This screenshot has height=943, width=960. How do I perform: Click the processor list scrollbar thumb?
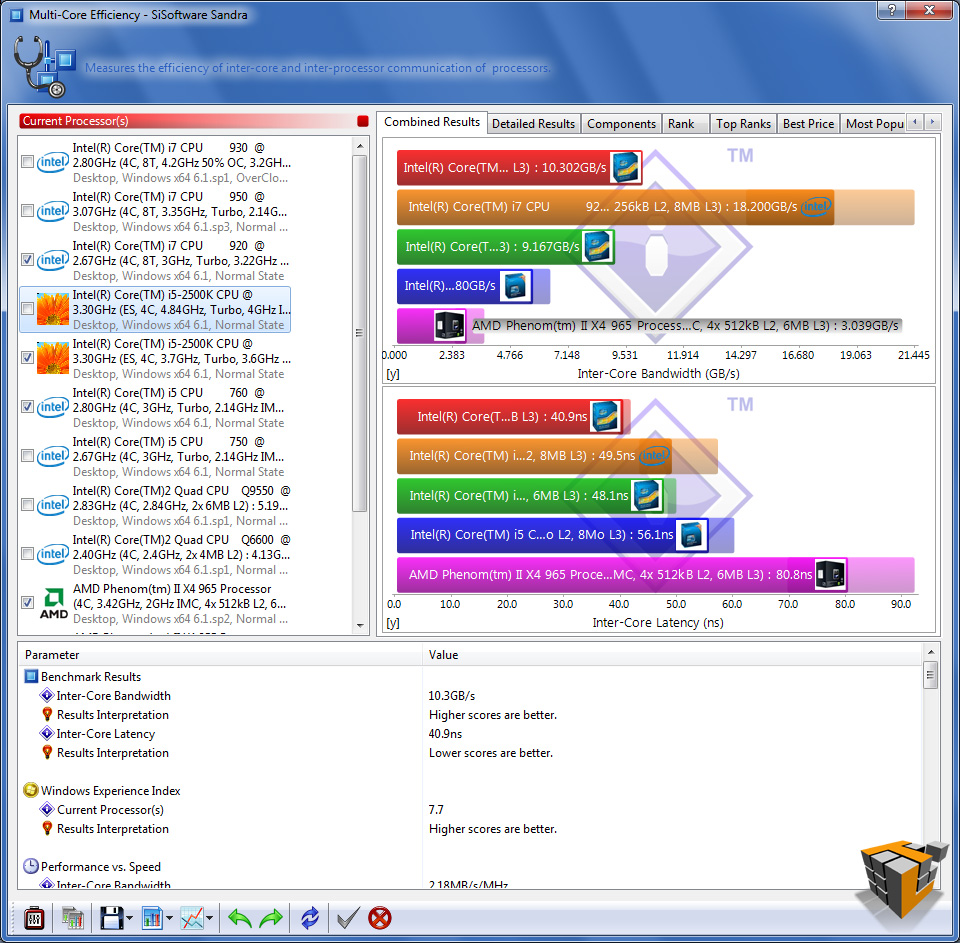pyautogui.click(x=360, y=333)
